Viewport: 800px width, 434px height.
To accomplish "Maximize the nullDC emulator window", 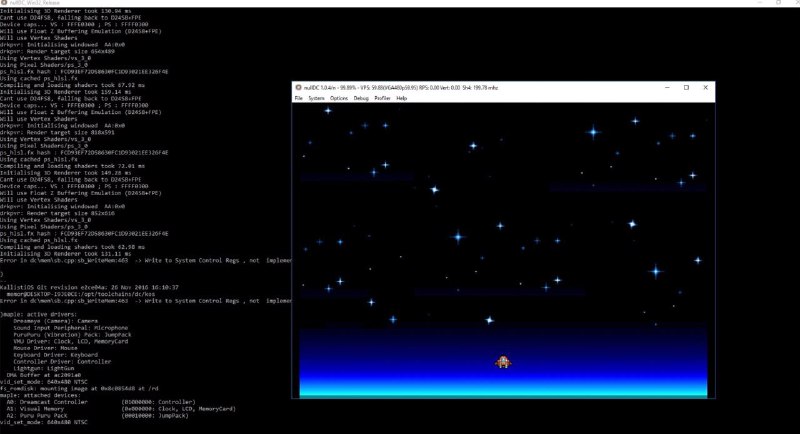I will pos(686,87).
